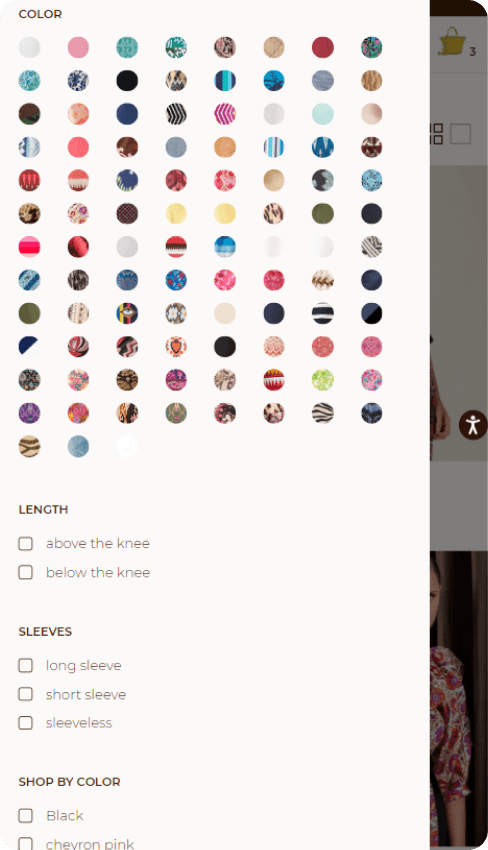
Task: Select the sleeveless filter checkbox
Action: click(x=25, y=723)
